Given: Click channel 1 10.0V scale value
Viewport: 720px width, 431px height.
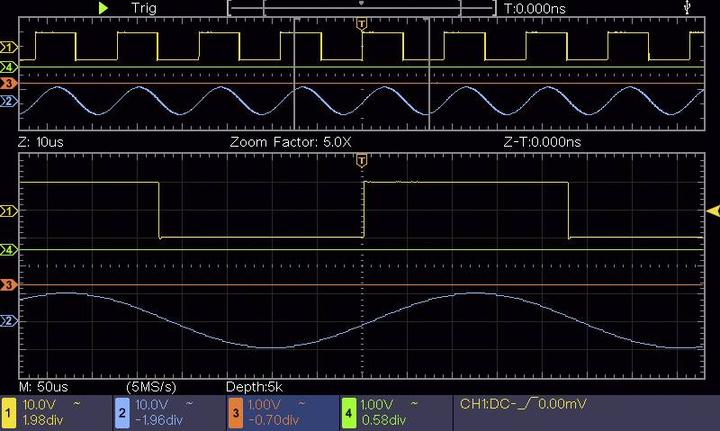Looking at the screenshot, I should (39, 404).
